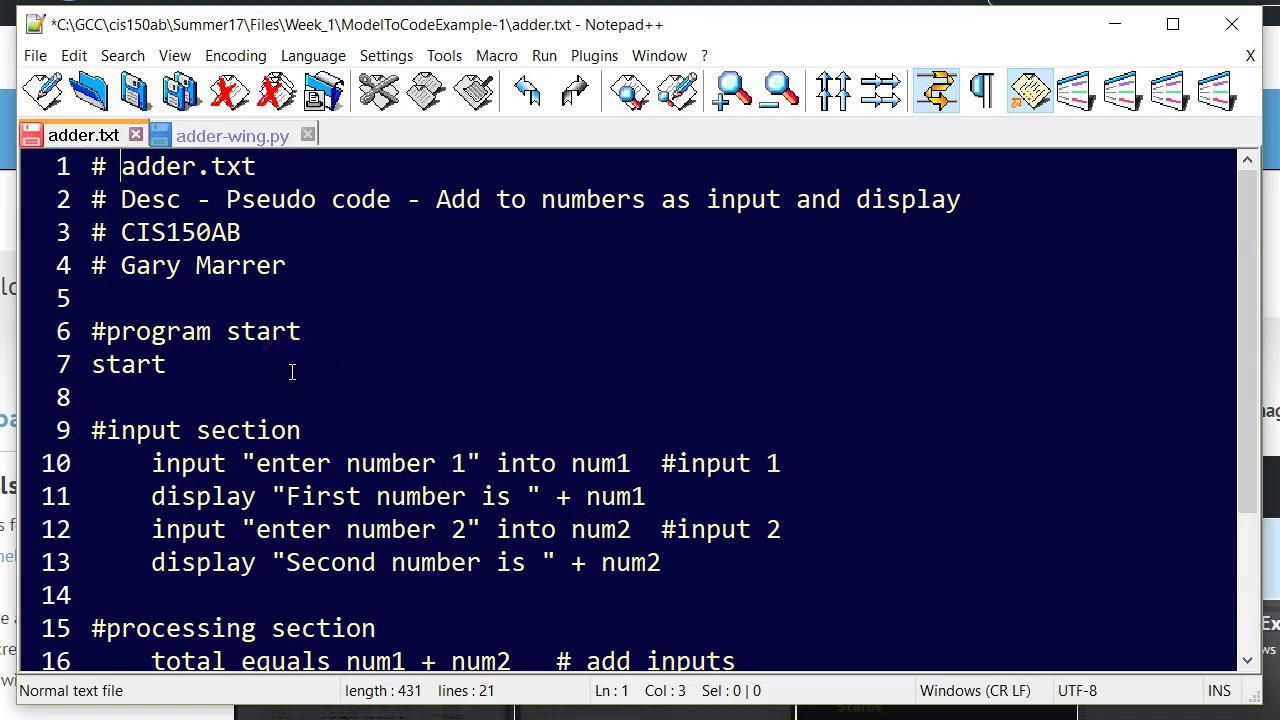Viewport: 1280px width, 720px height.
Task: Open a file using the folder icon
Action: pyautogui.click(x=88, y=92)
